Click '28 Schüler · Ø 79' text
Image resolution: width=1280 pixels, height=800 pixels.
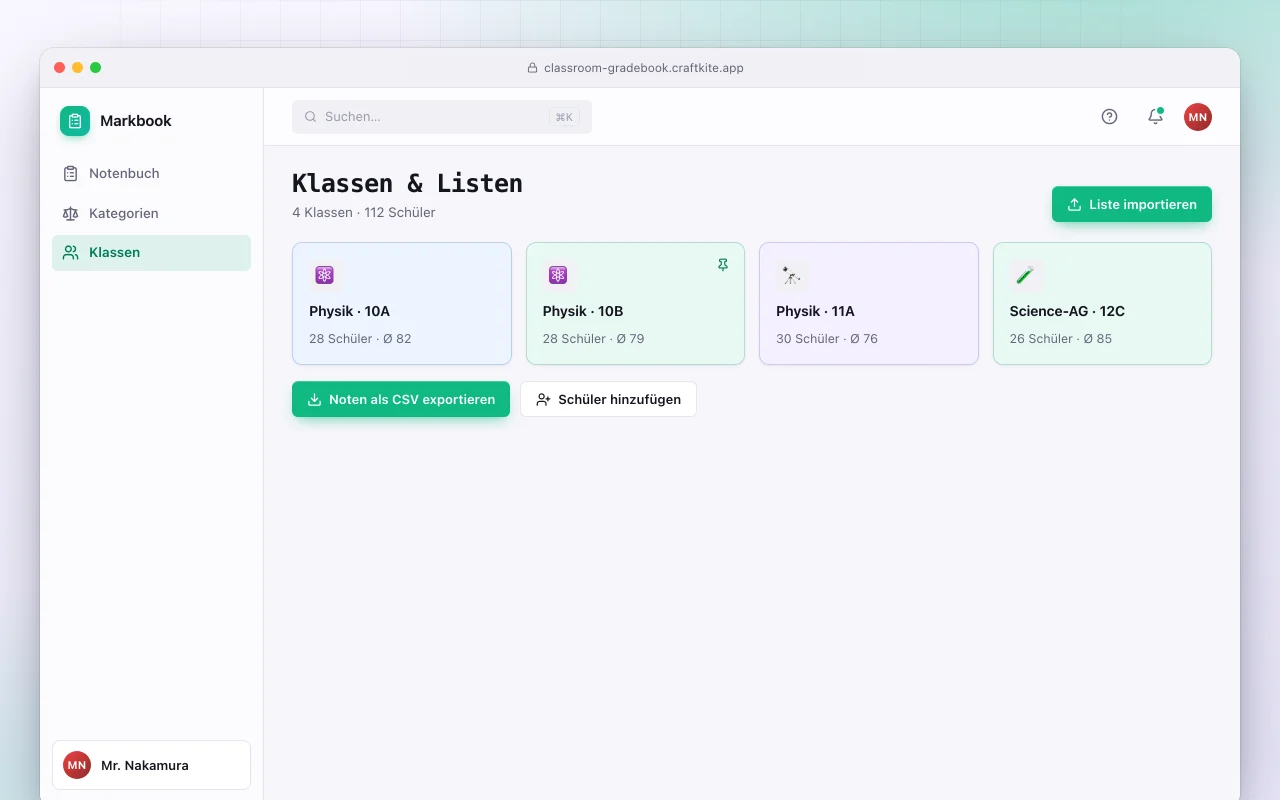pyautogui.click(x=593, y=339)
